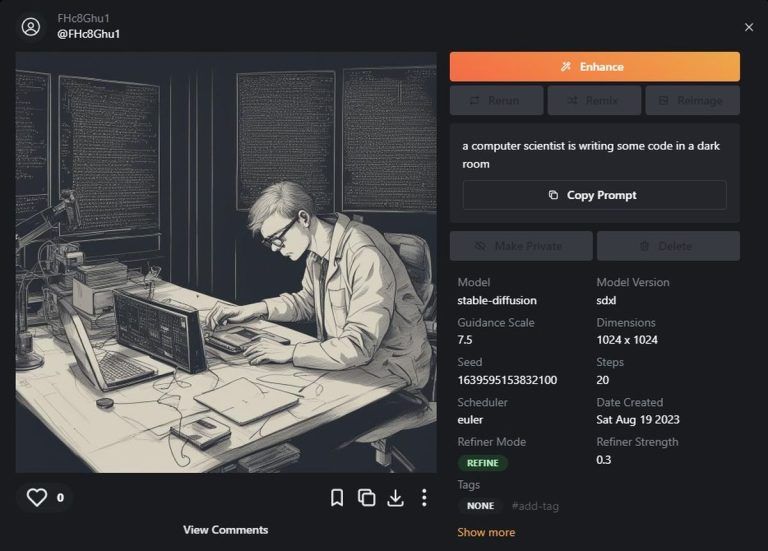Bookmark this generated image
Viewport: 768px width, 551px height.
click(337, 497)
